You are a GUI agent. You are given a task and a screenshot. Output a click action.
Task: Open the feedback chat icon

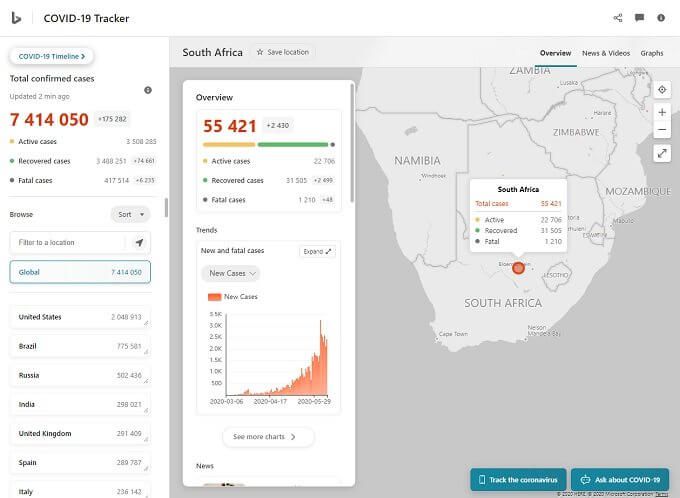tap(639, 18)
